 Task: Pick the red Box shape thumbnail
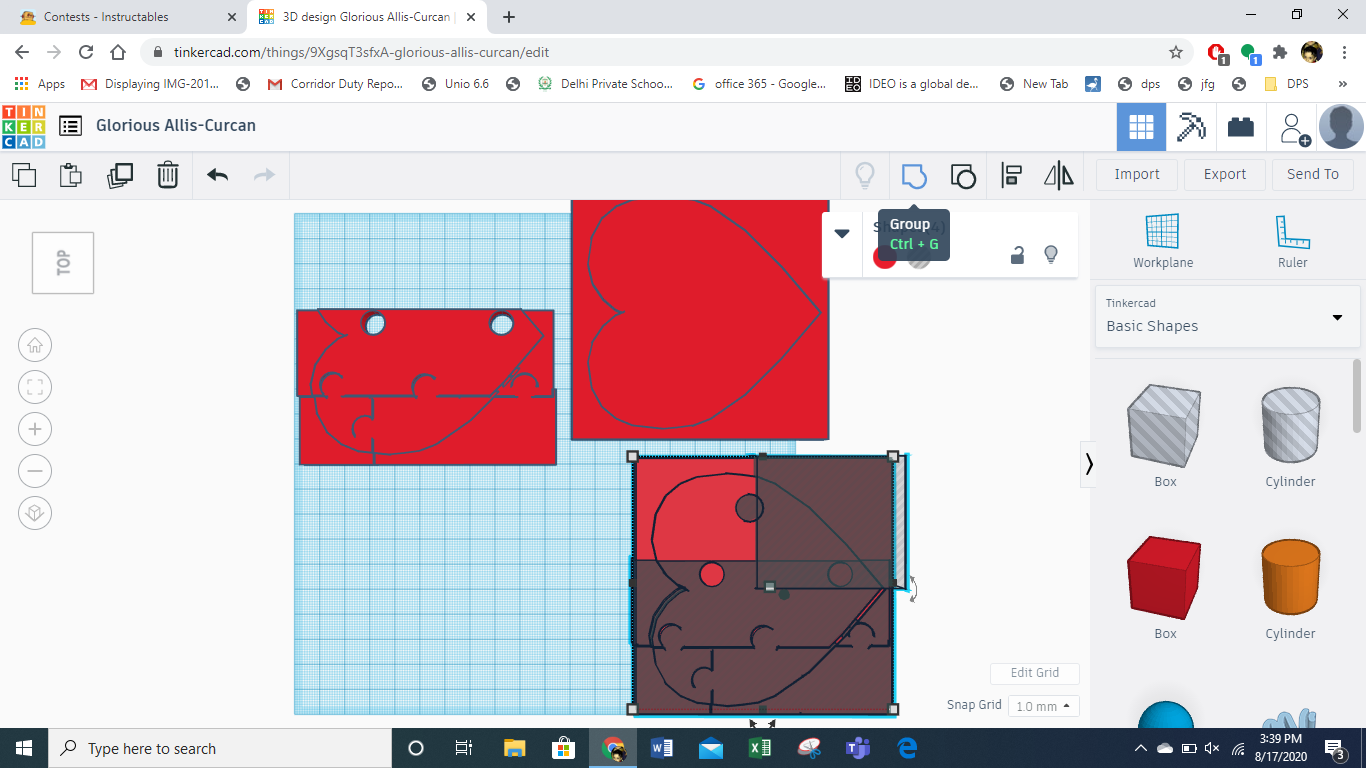tap(1165, 577)
